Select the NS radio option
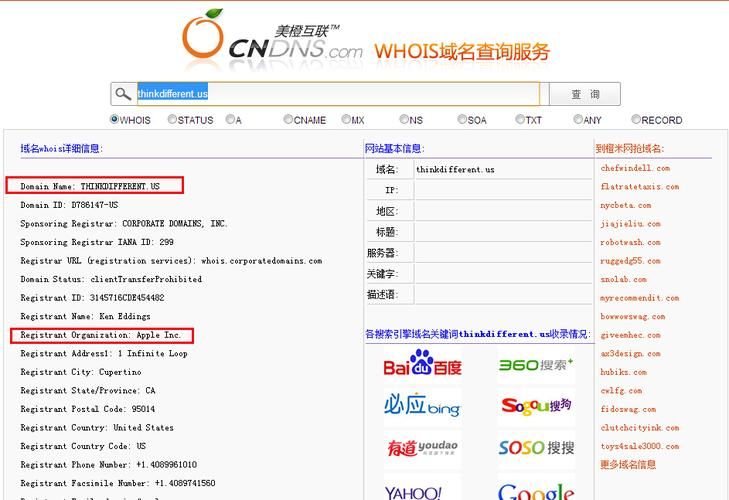 coord(404,119)
